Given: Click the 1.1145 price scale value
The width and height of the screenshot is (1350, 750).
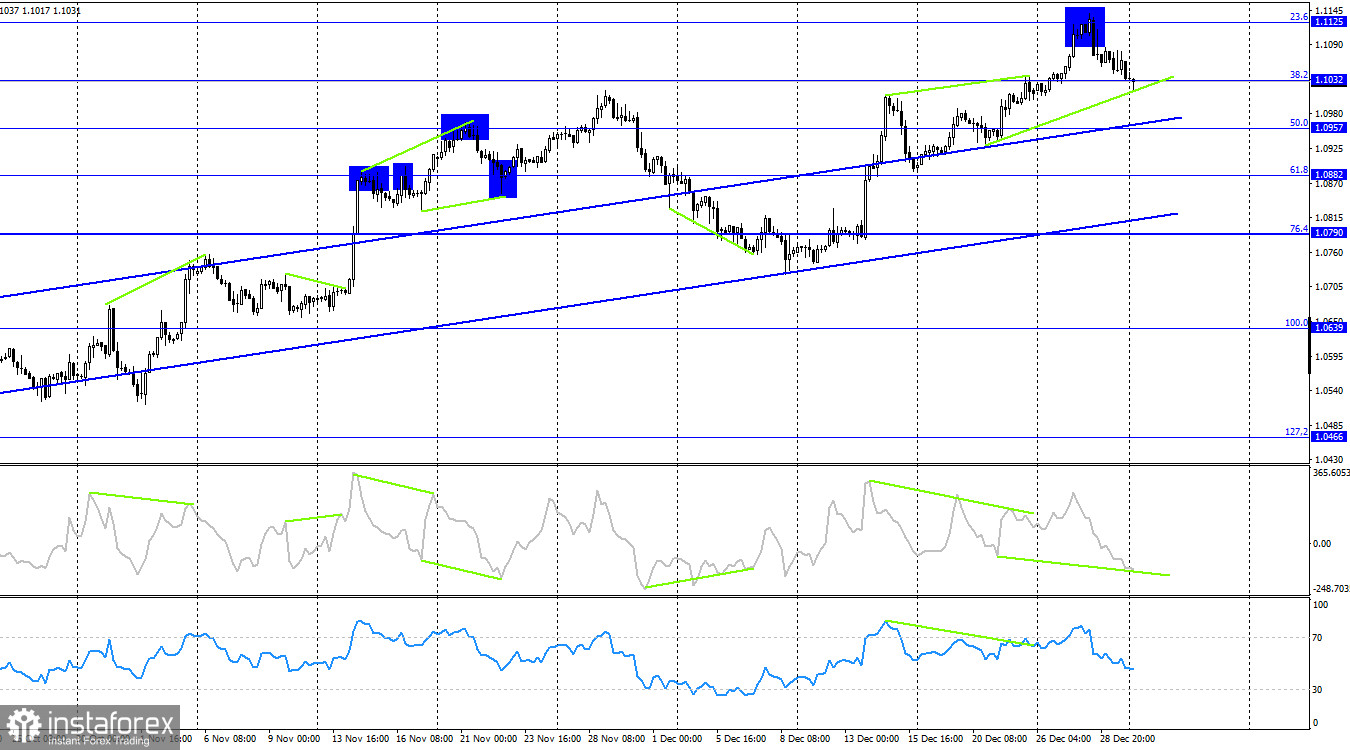Looking at the screenshot, I should pos(1330,10).
